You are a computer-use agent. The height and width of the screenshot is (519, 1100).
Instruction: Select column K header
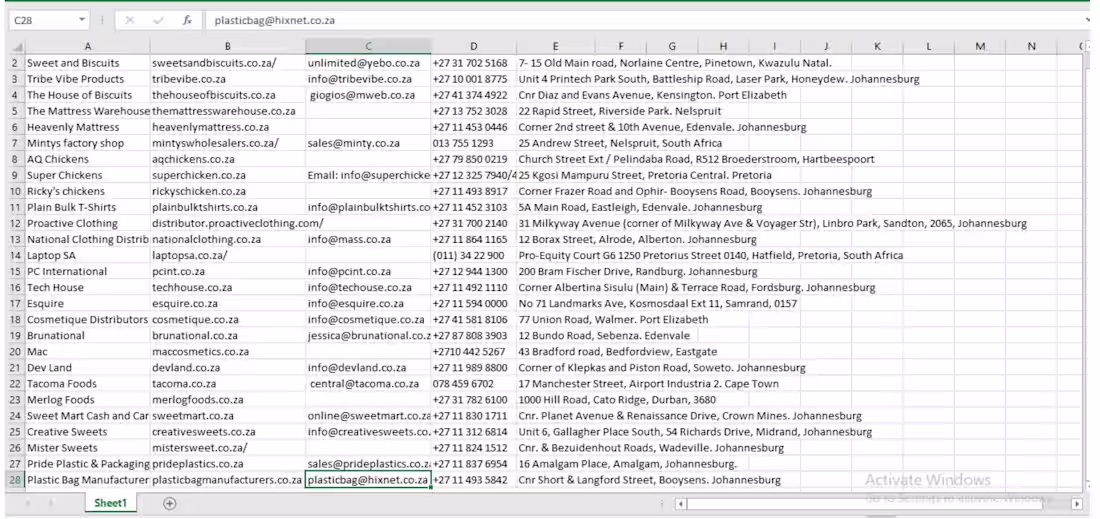click(x=877, y=47)
